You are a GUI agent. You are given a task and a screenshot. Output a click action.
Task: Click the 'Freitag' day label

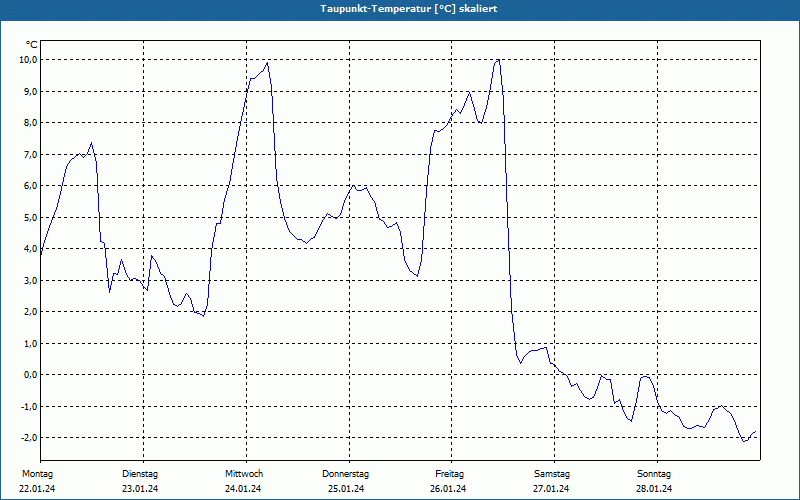point(449,474)
